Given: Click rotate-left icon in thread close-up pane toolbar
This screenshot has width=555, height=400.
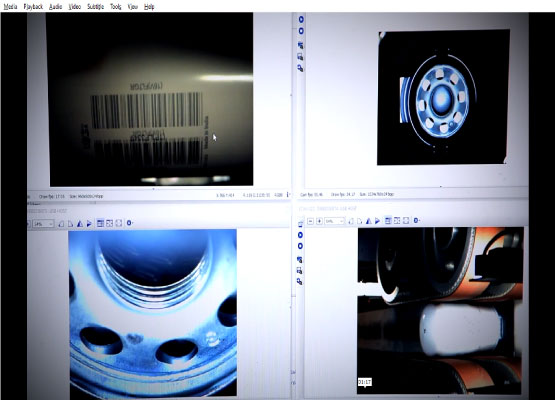Looking at the screenshot, I should [61, 224].
